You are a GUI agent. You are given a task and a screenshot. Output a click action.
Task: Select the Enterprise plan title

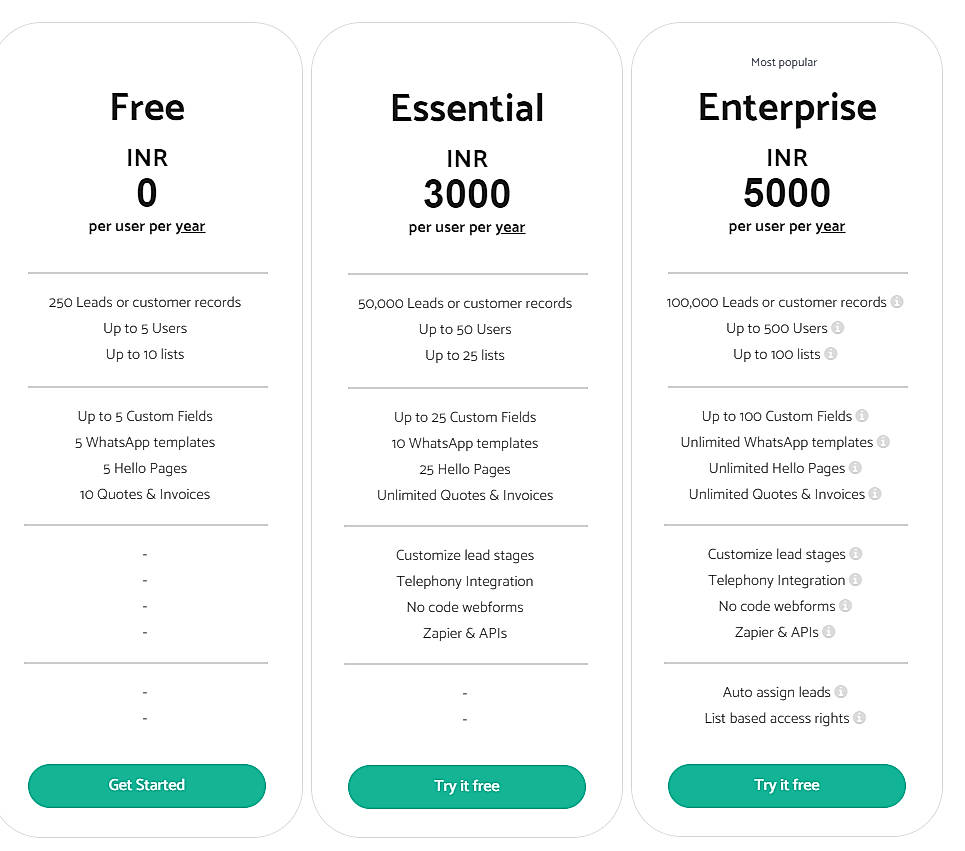(x=786, y=107)
